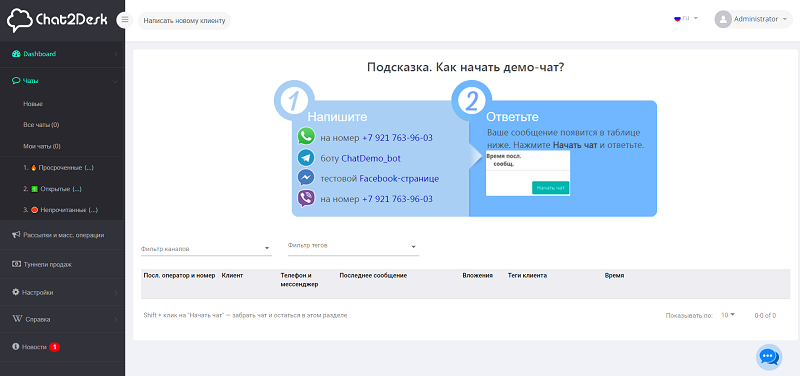The width and height of the screenshot is (800, 376).
Task: Click the WhatsApp icon in the hint
Action: pyautogui.click(x=306, y=137)
